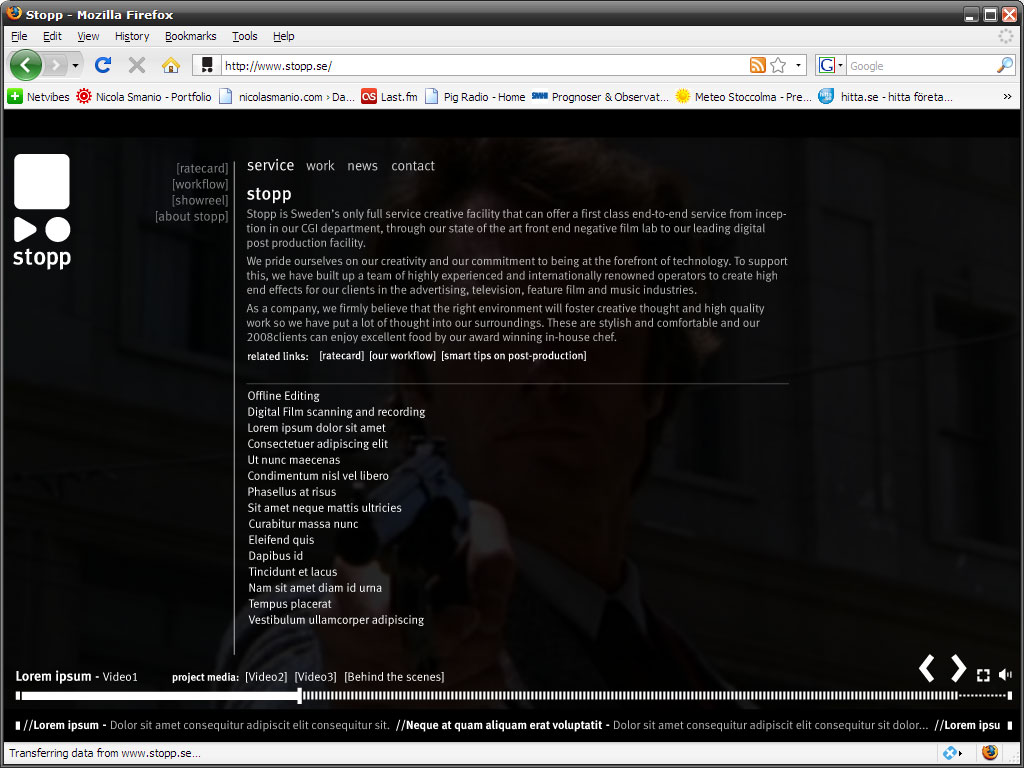1024x768 pixels.
Task: Open the hitta.se bookmark
Action: 886,97
